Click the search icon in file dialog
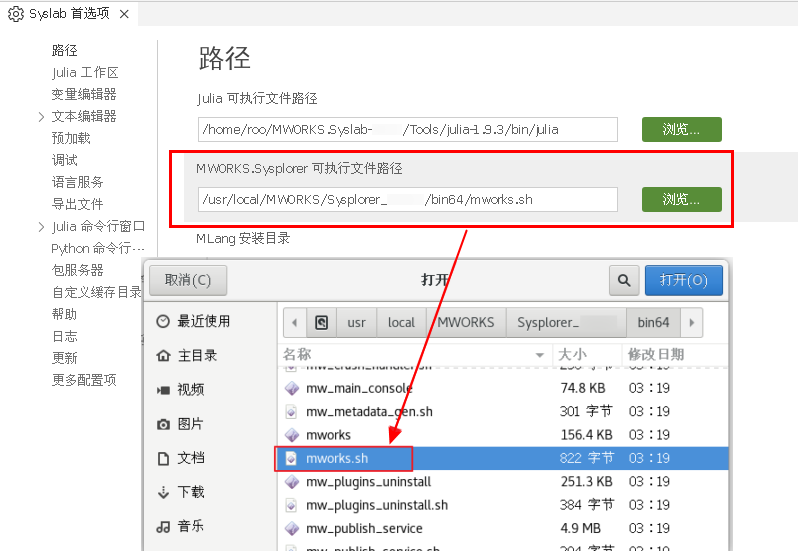This screenshot has width=798, height=551. coord(624,280)
